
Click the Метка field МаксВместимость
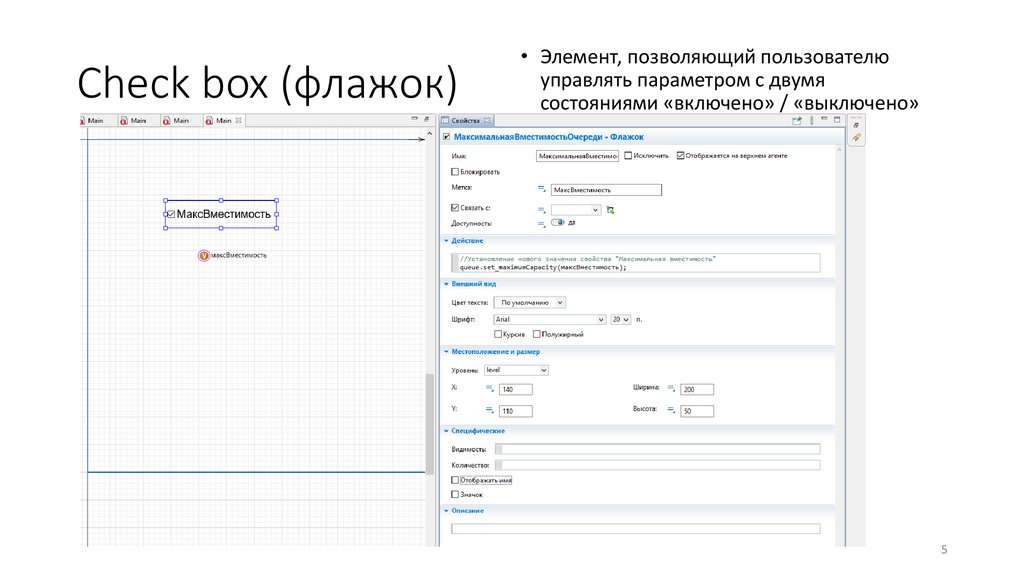tap(606, 190)
